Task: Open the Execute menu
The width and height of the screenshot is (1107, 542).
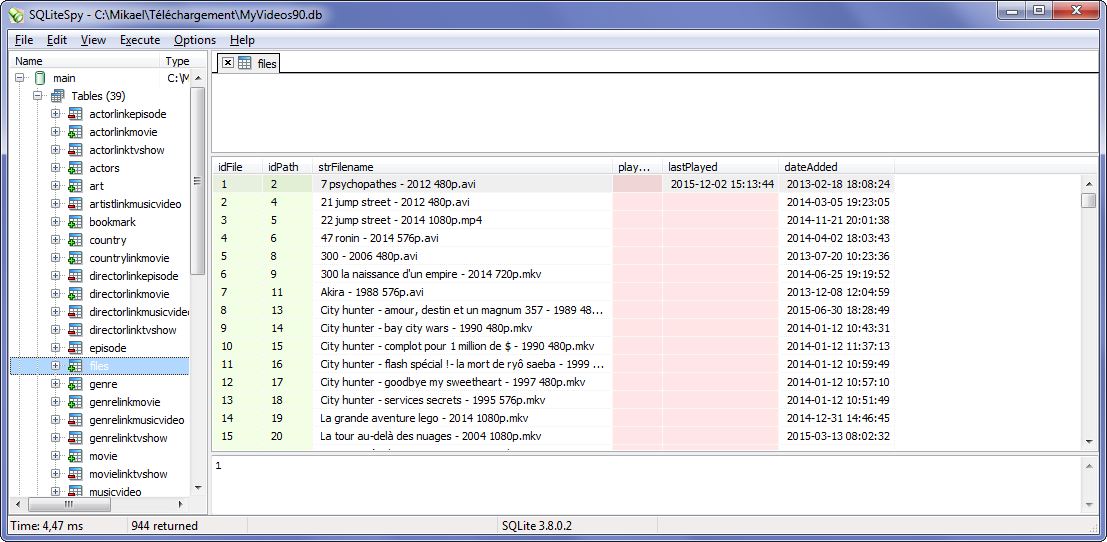Action: (140, 40)
